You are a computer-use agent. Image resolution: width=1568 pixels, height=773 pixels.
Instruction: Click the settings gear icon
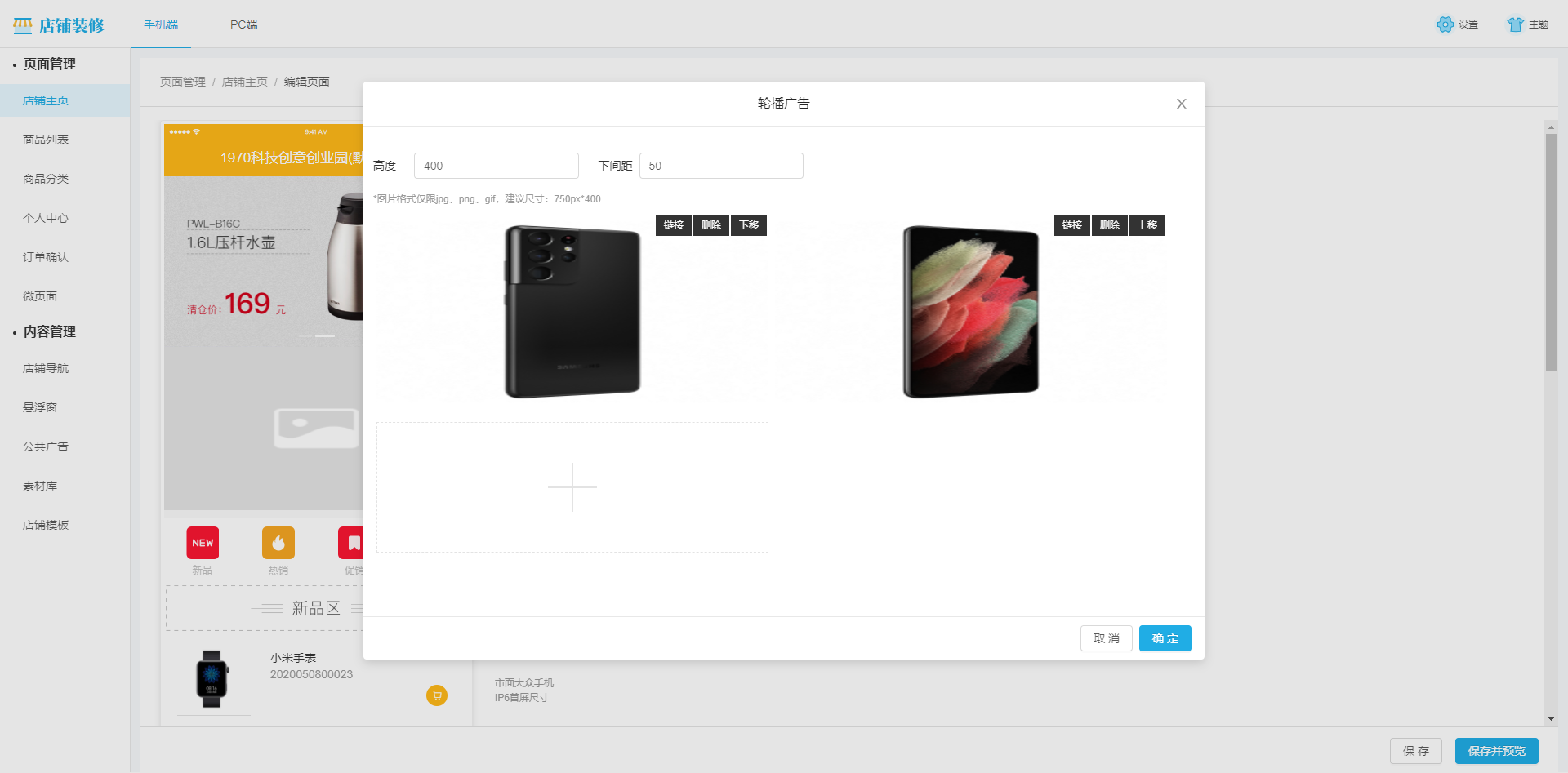pyautogui.click(x=1445, y=24)
